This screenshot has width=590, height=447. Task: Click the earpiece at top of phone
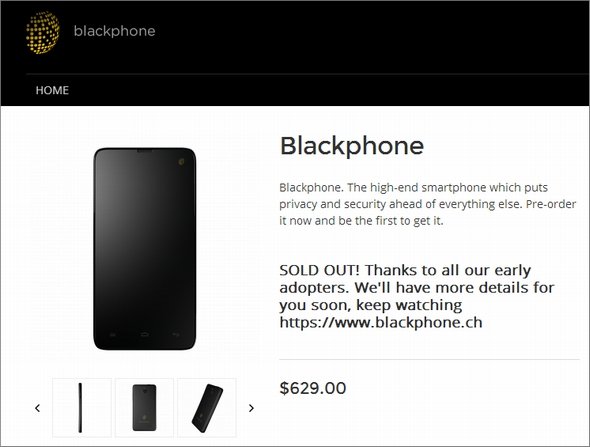[x=145, y=151]
